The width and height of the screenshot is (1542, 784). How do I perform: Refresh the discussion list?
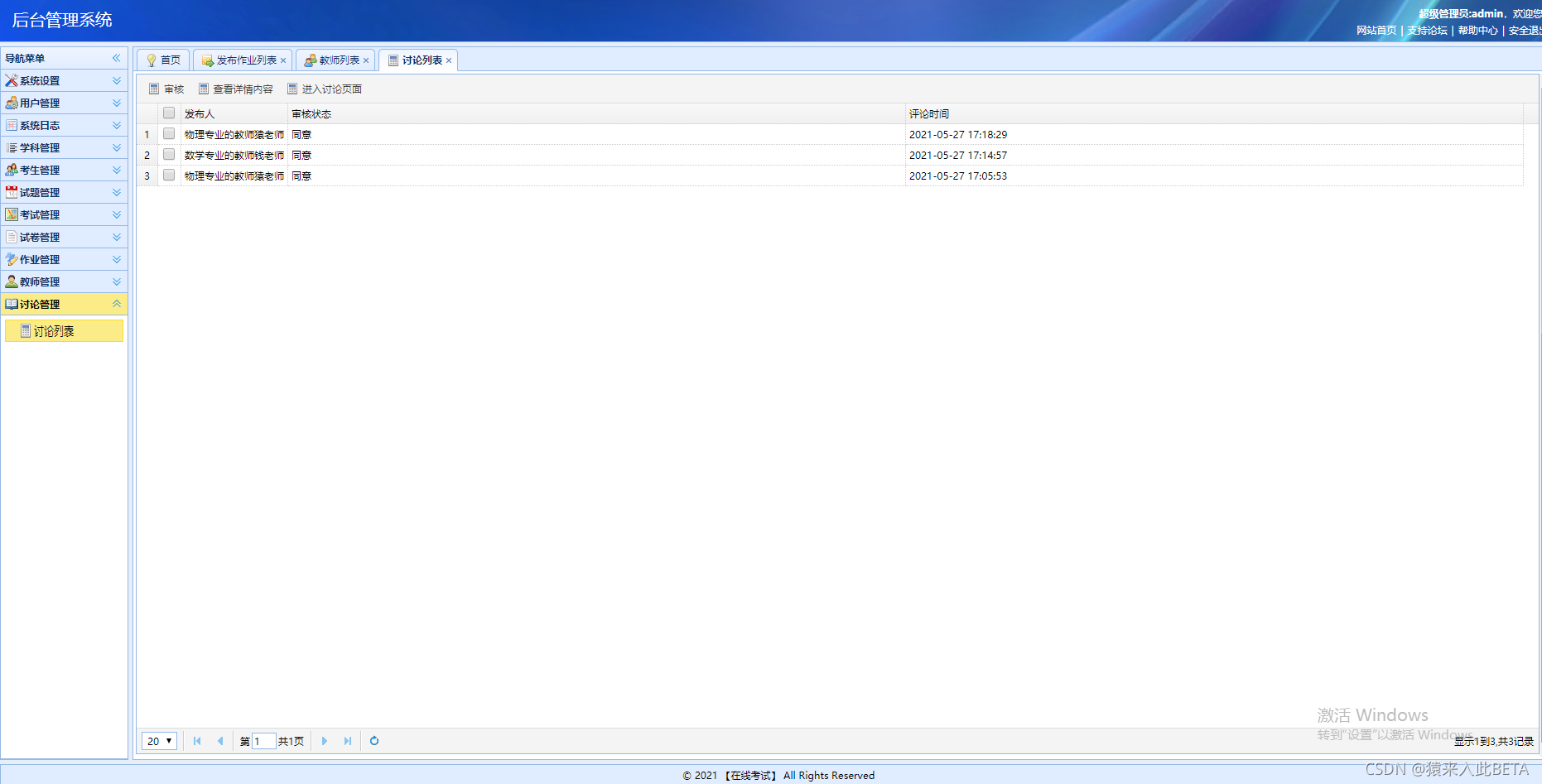(374, 741)
